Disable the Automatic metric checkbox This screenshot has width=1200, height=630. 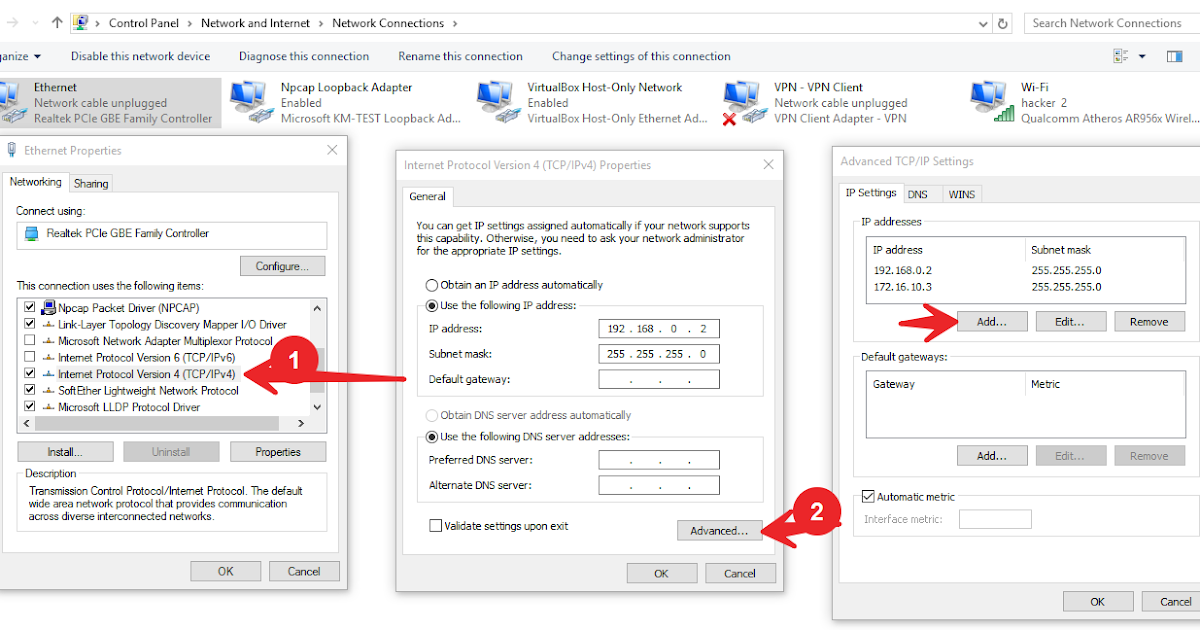tap(868, 496)
